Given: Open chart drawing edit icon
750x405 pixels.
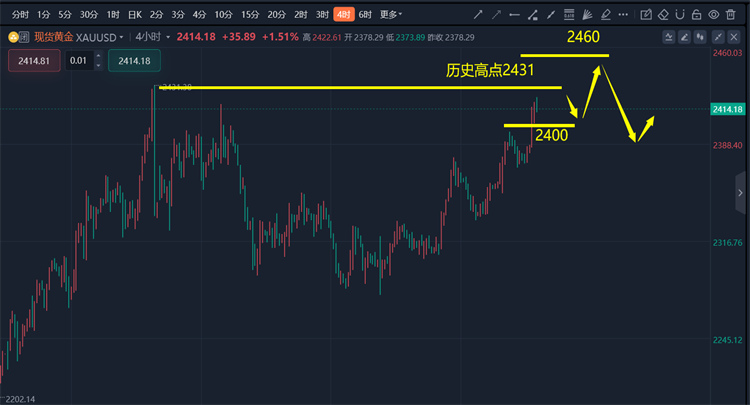Looking at the screenshot, I should 684,37.
